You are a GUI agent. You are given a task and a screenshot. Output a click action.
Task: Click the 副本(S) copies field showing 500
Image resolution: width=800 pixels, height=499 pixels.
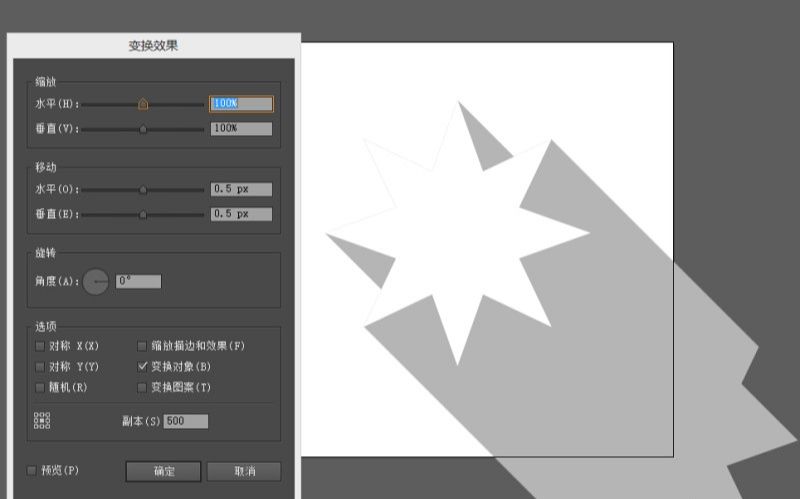point(186,421)
